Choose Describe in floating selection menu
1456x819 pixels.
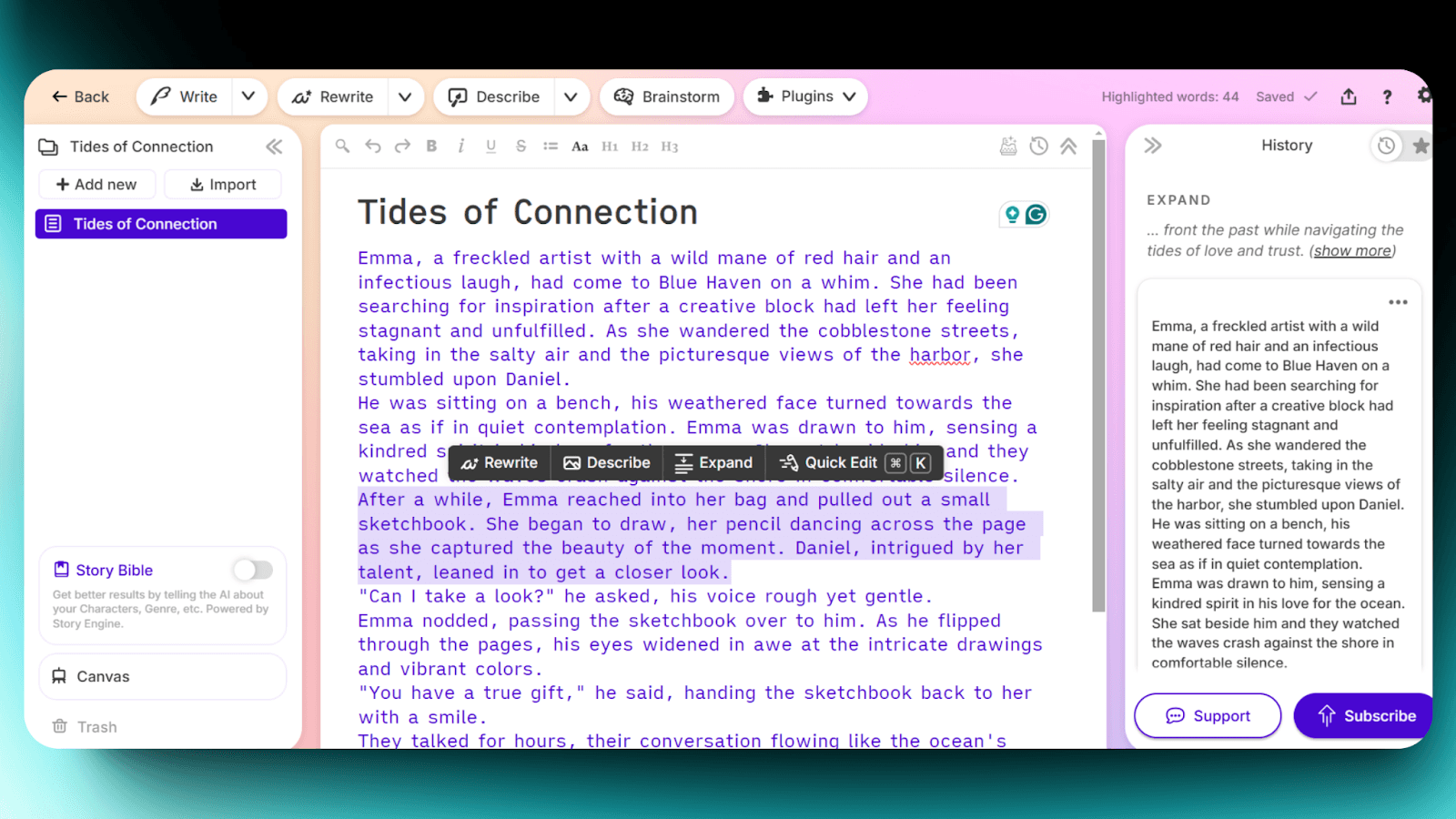coord(607,462)
